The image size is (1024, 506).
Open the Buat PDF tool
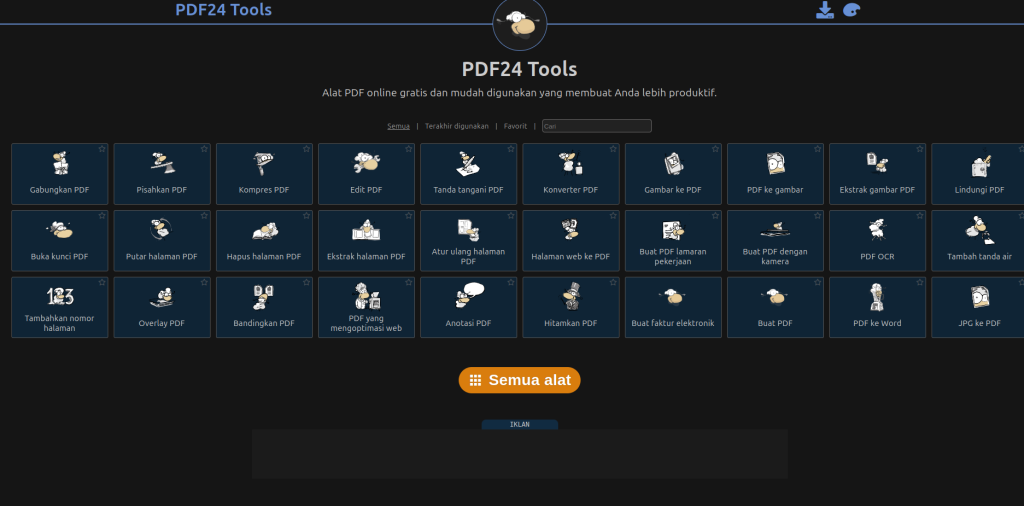tap(775, 307)
